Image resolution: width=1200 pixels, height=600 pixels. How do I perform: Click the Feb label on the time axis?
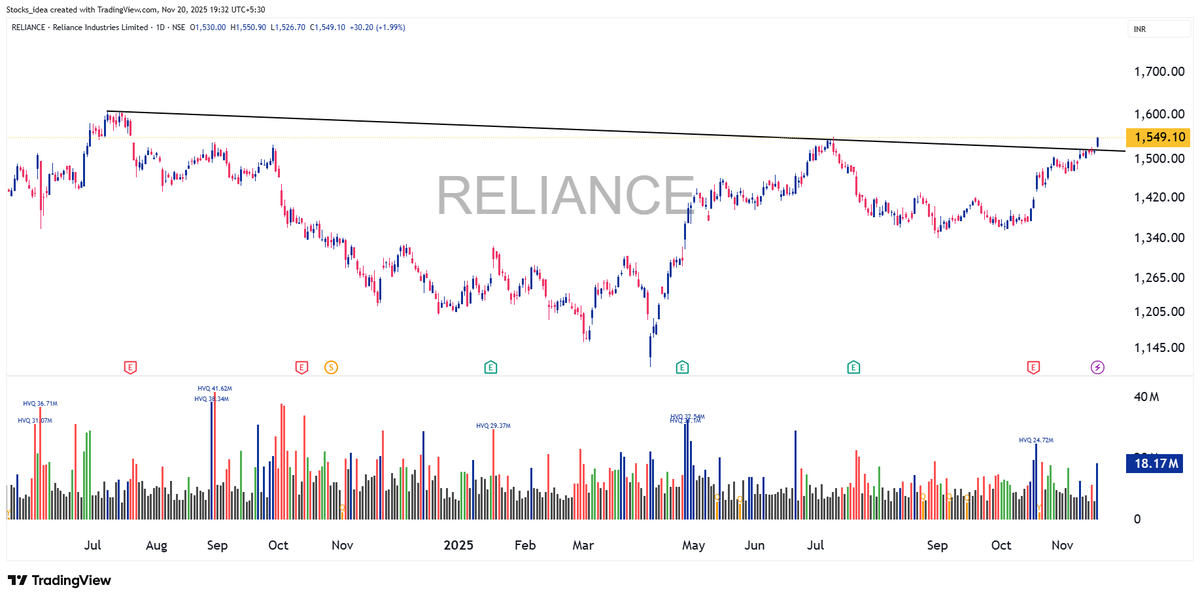524,545
